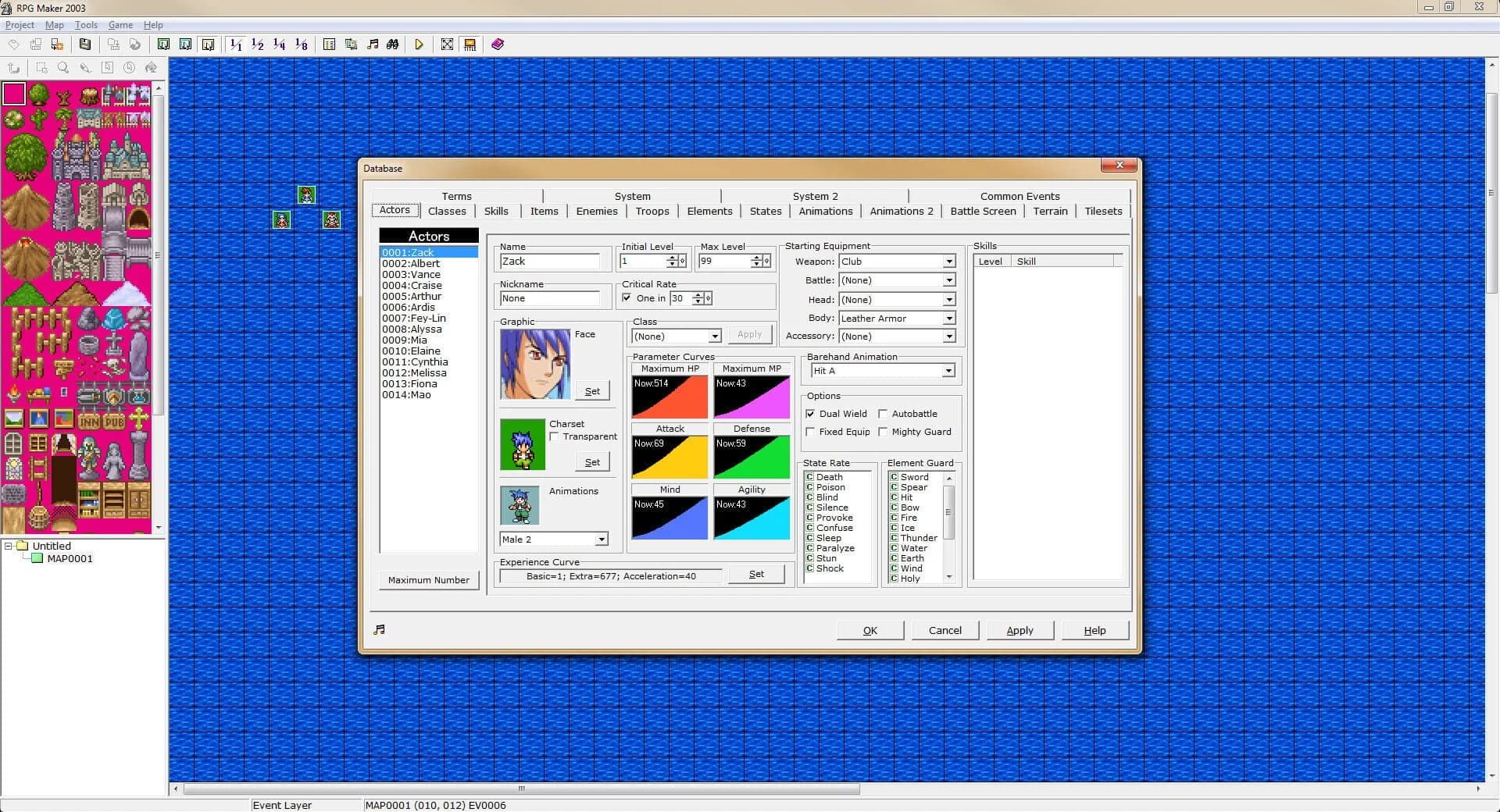The width and height of the screenshot is (1500, 812).
Task: Toggle Transparent for the charset graphic
Action: (555, 436)
